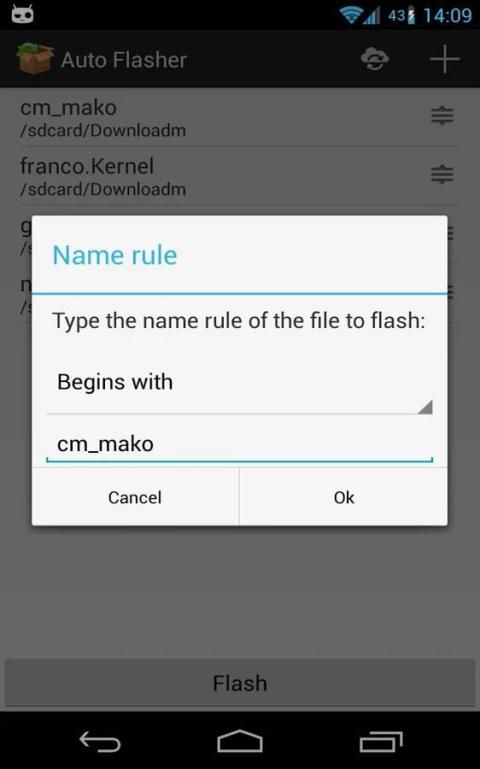480x769 pixels.
Task: Tap the plus icon to add a rule
Action: tap(445, 59)
